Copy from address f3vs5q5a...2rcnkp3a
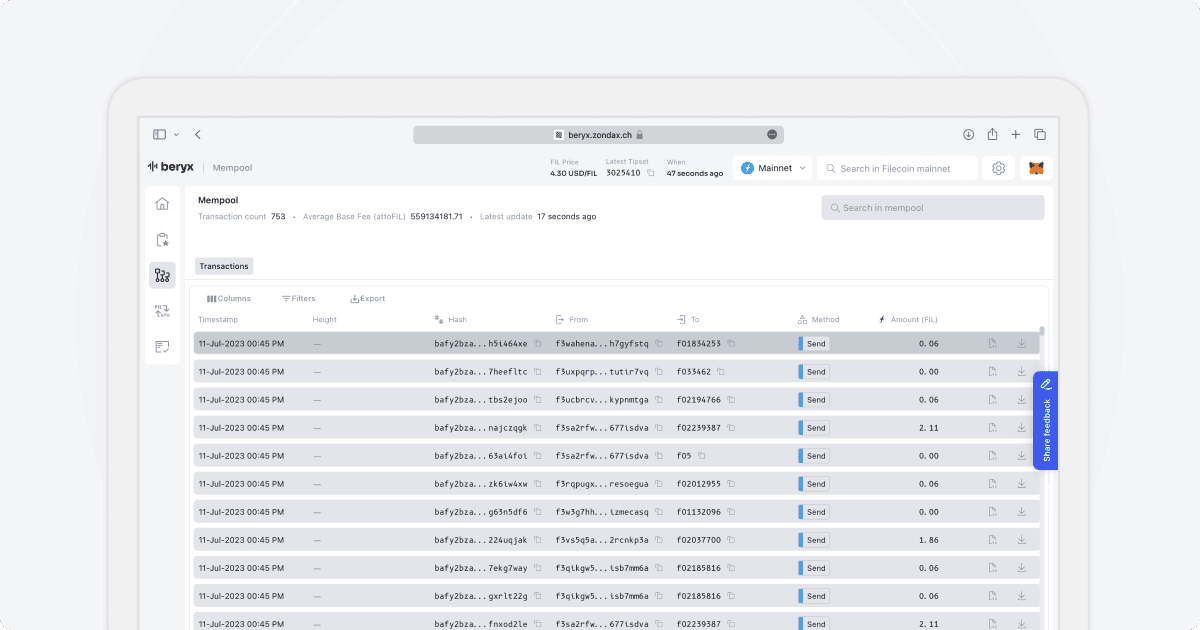Image resolution: width=1200 pixels, height=630 pixels. tap(659, 539)
